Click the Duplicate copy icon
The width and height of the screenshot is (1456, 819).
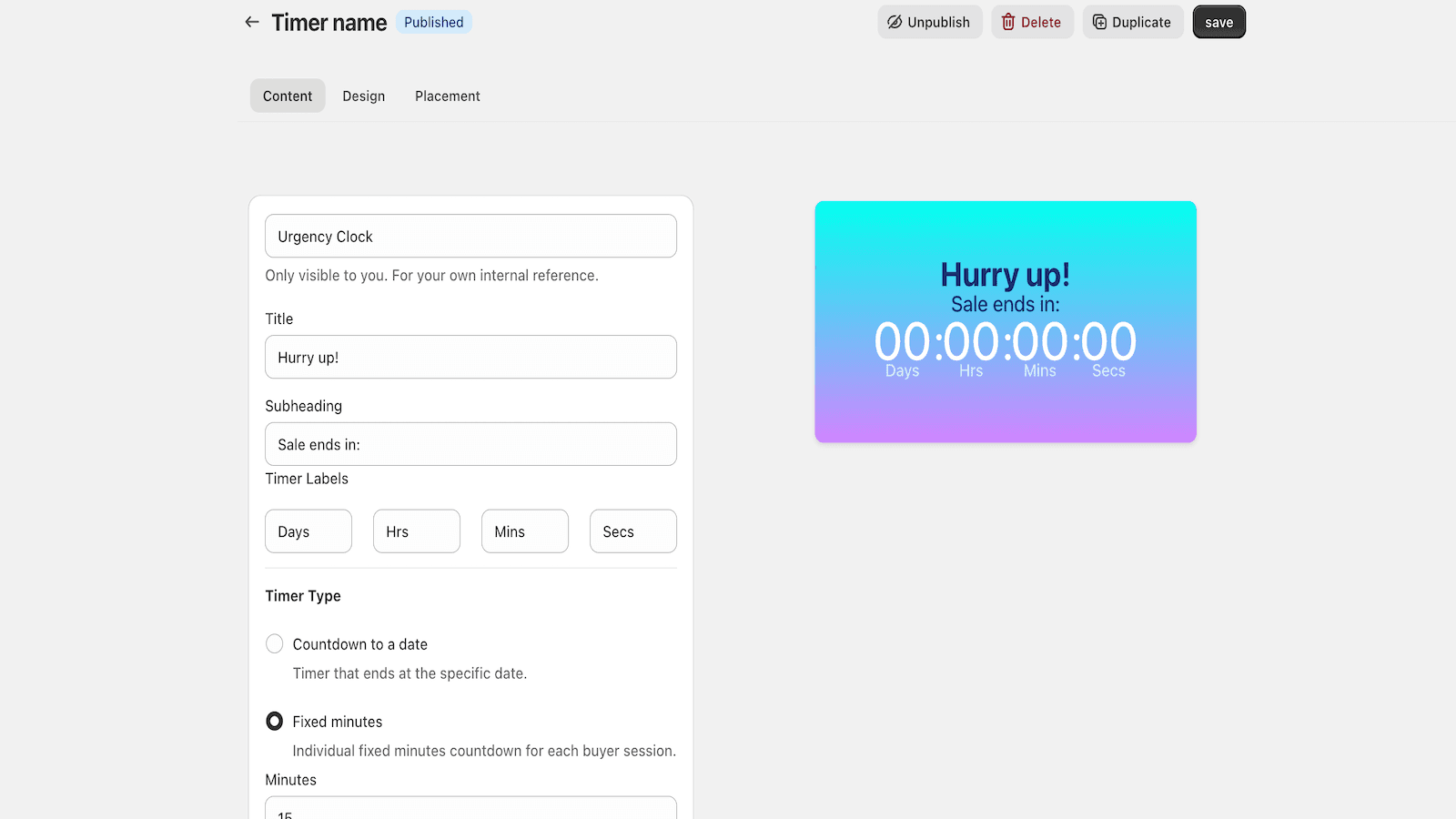click(1099, 22)
